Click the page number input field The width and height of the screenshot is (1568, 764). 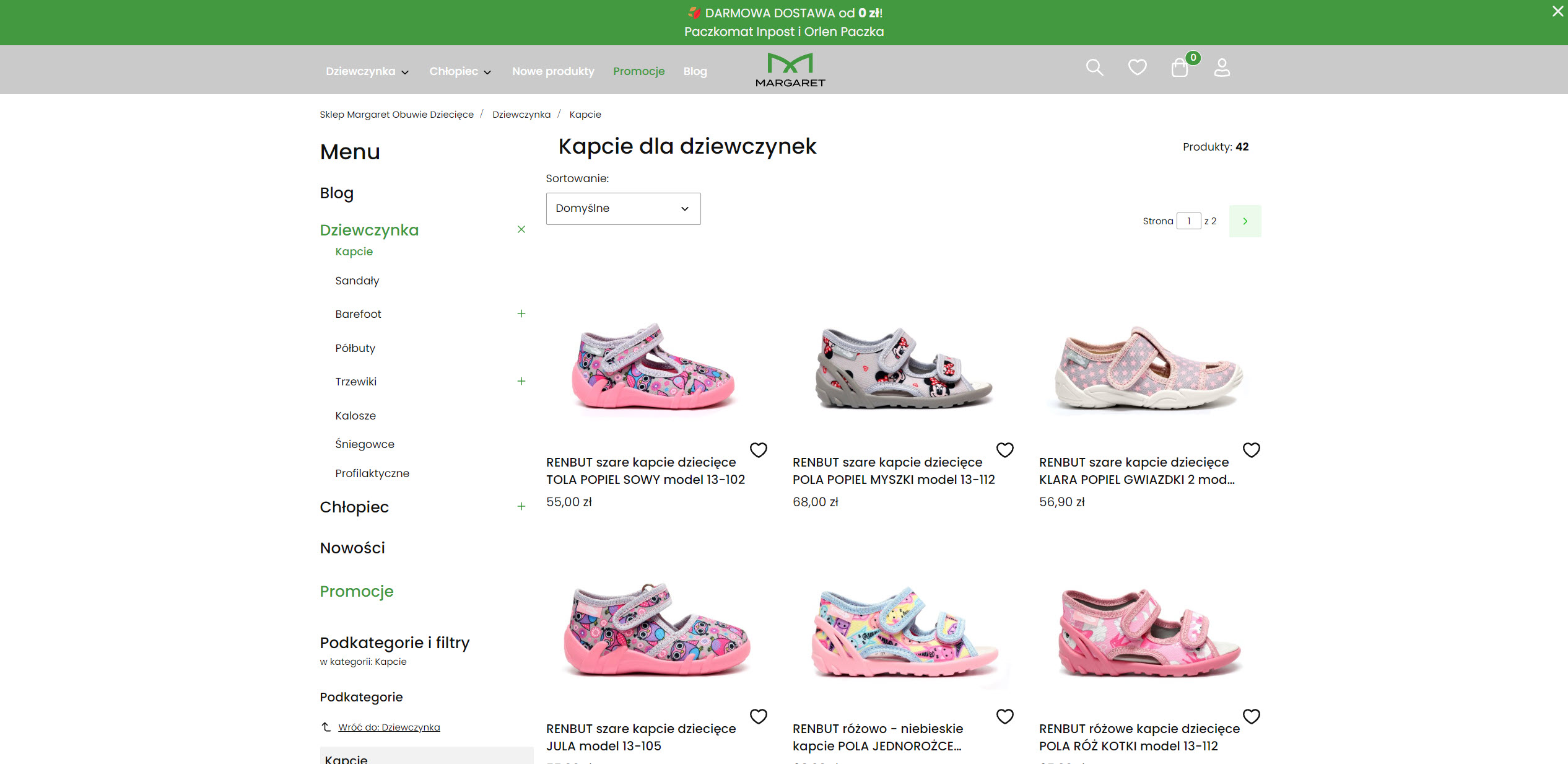1188,221
